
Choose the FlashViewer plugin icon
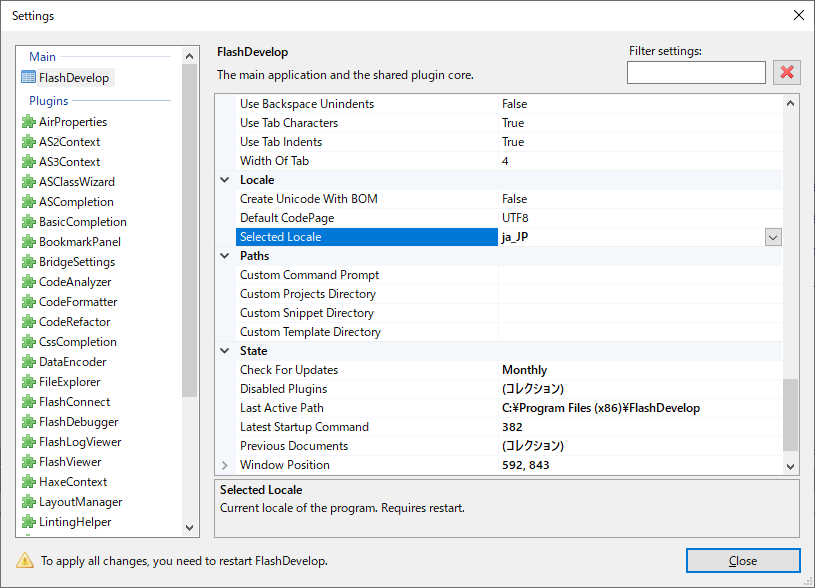point(28,462)
